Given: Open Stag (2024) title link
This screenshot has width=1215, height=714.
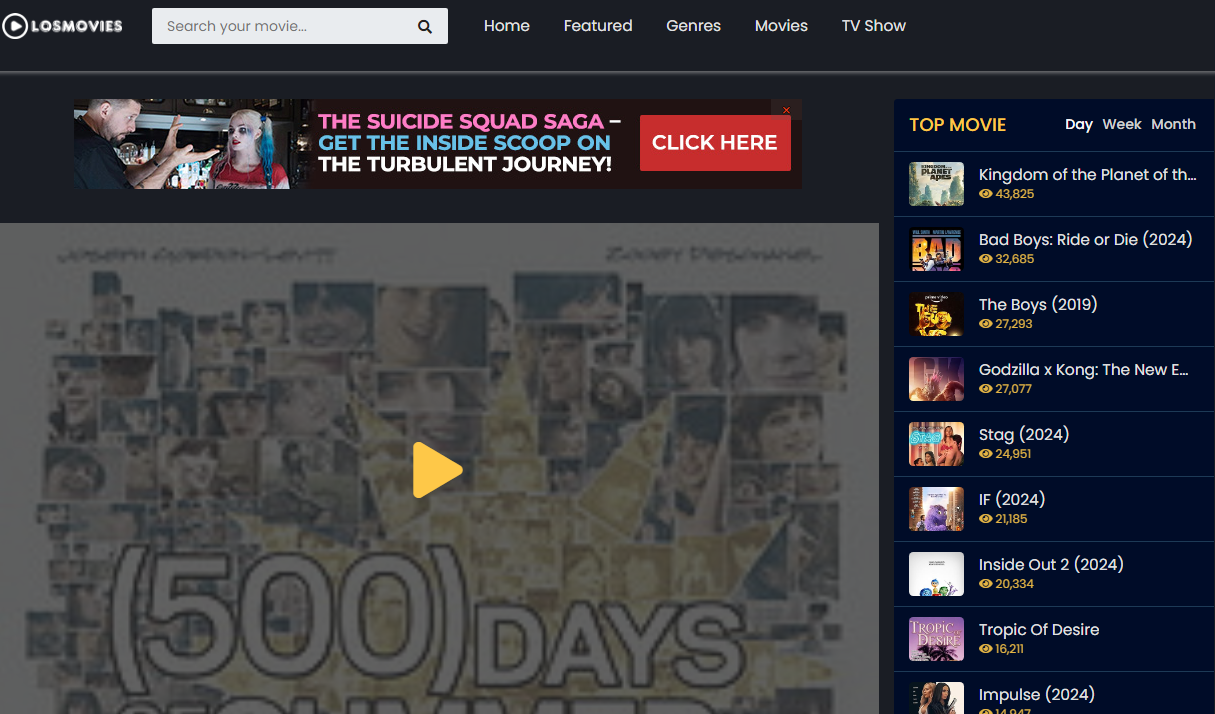Looking at the screenshot, I should coord(1024,434).
